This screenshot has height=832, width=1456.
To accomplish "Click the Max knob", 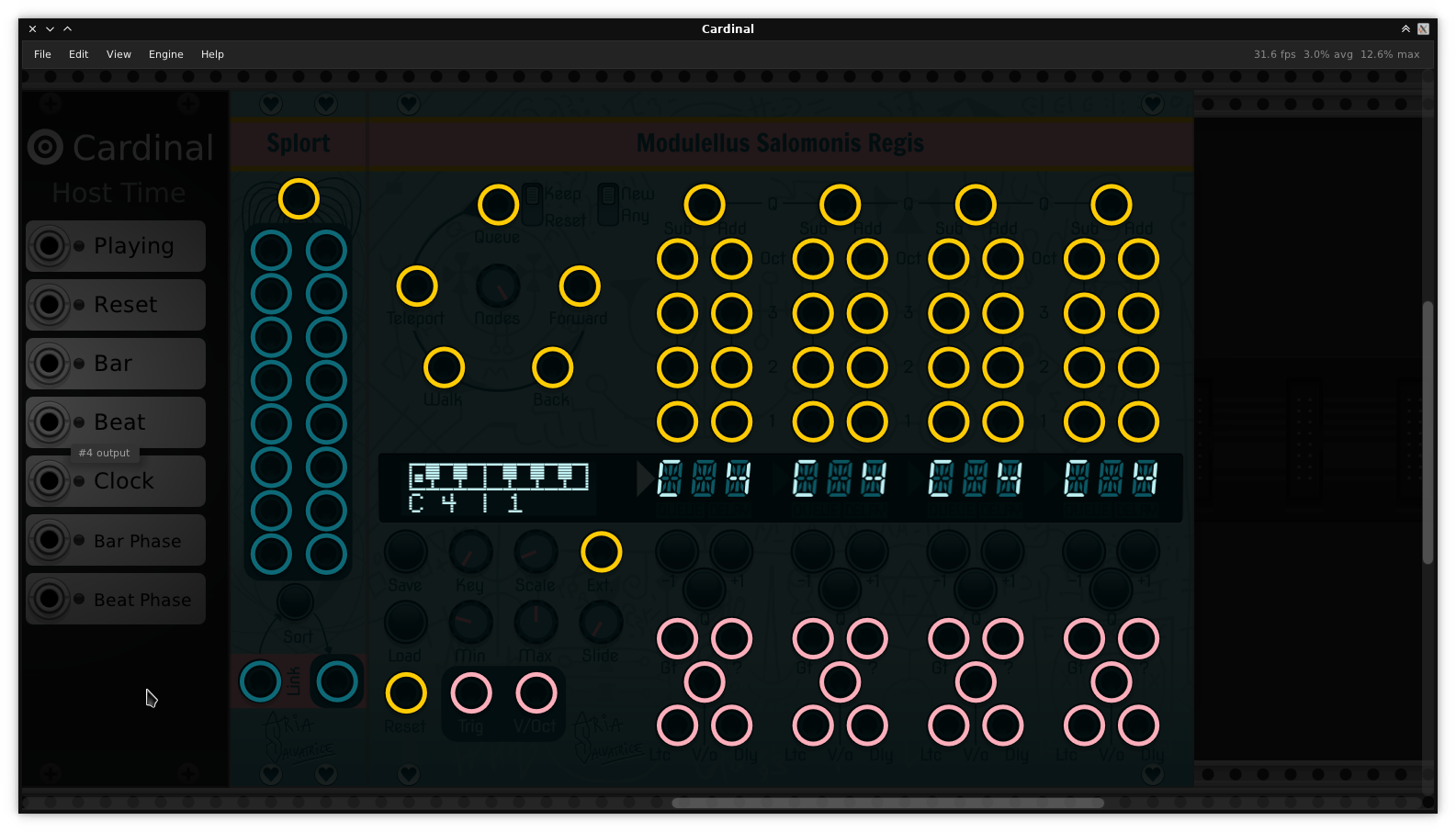I will pyautogui.click(x=536, y=623).
